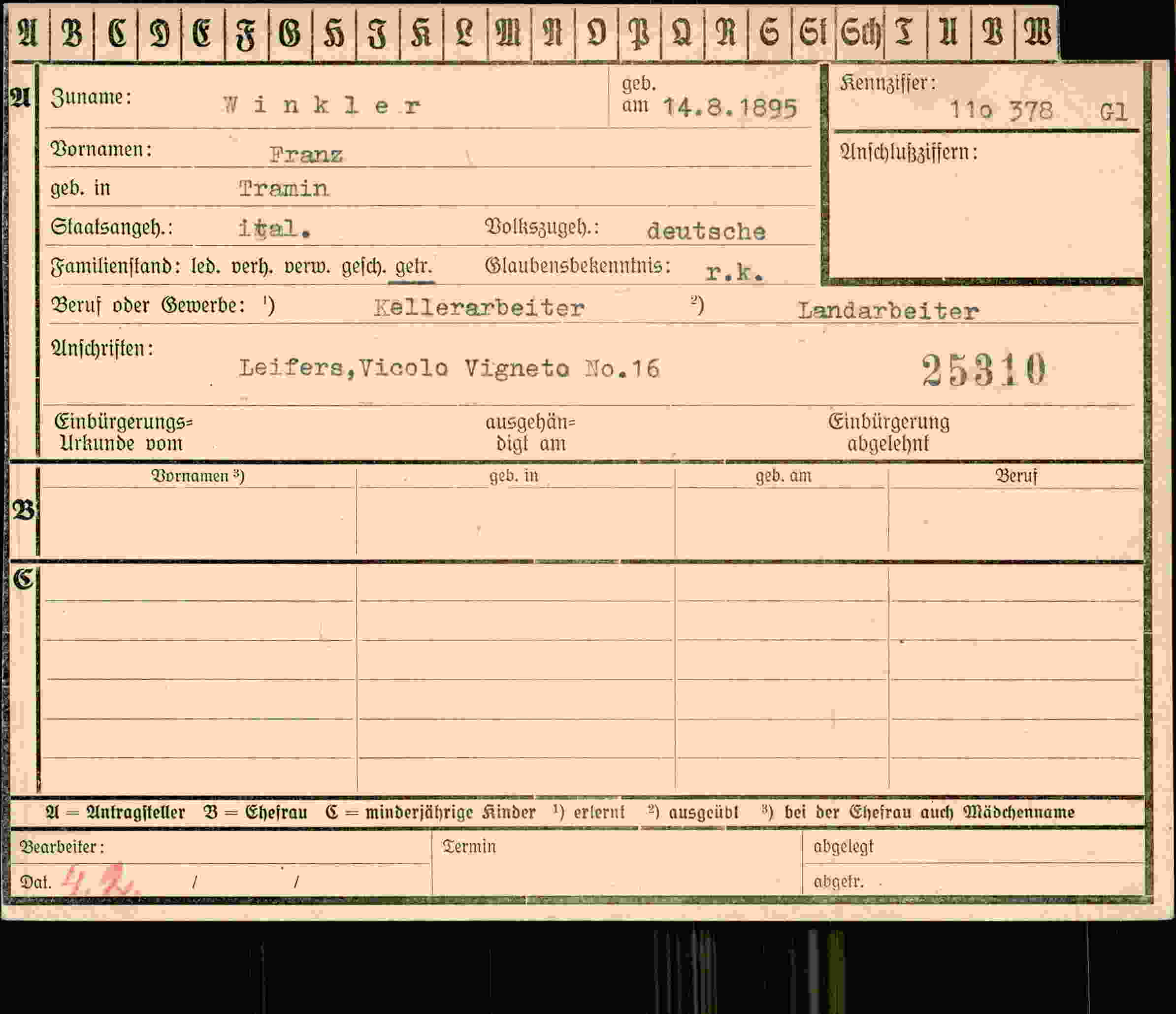Click the 'Anschriften:' label
The width and height of the screenshot is (1176, 1014).
[102, 348]
